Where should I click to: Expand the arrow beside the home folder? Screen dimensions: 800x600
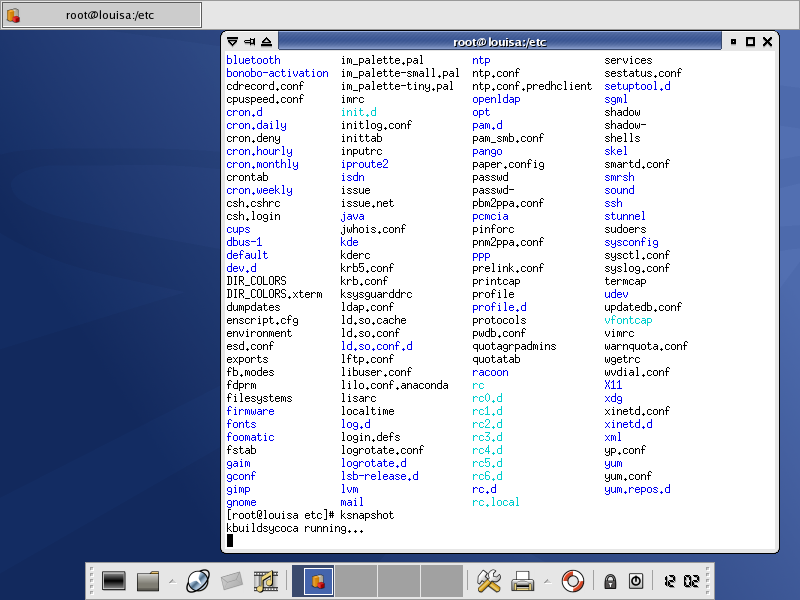171,580
